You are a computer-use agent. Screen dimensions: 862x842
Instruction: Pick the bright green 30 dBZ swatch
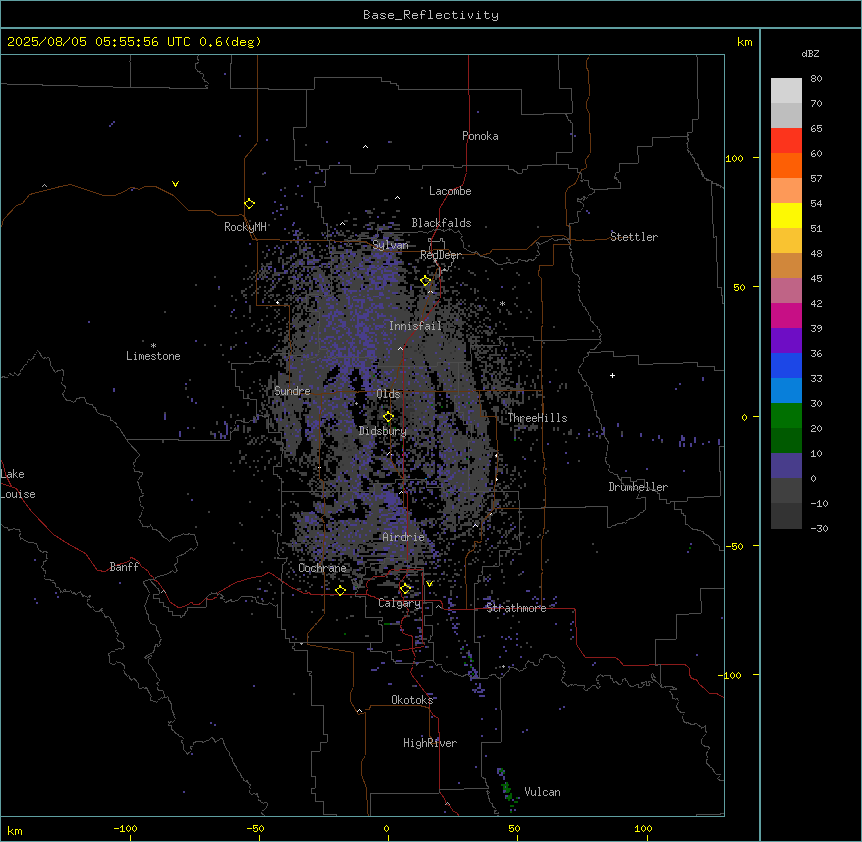786,416
